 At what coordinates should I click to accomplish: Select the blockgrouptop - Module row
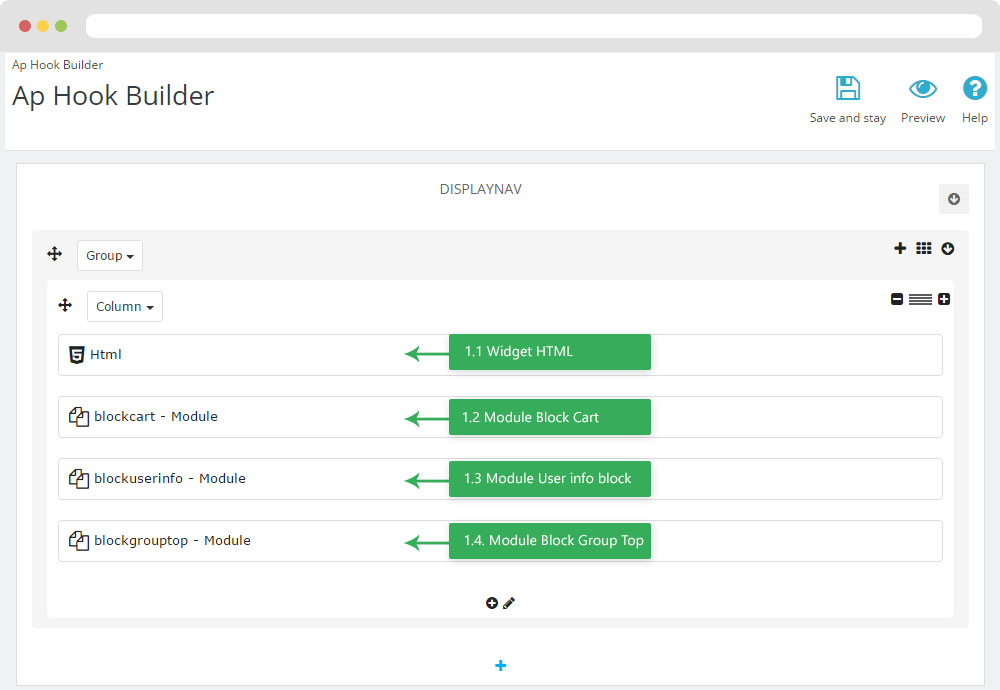click(500, 541)
